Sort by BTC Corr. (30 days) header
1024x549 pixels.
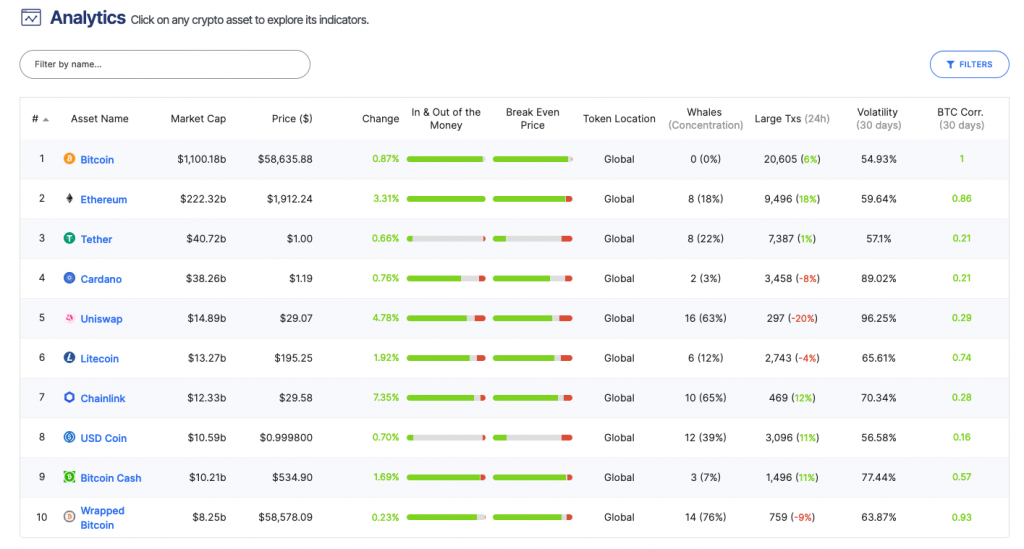point(961,119)
